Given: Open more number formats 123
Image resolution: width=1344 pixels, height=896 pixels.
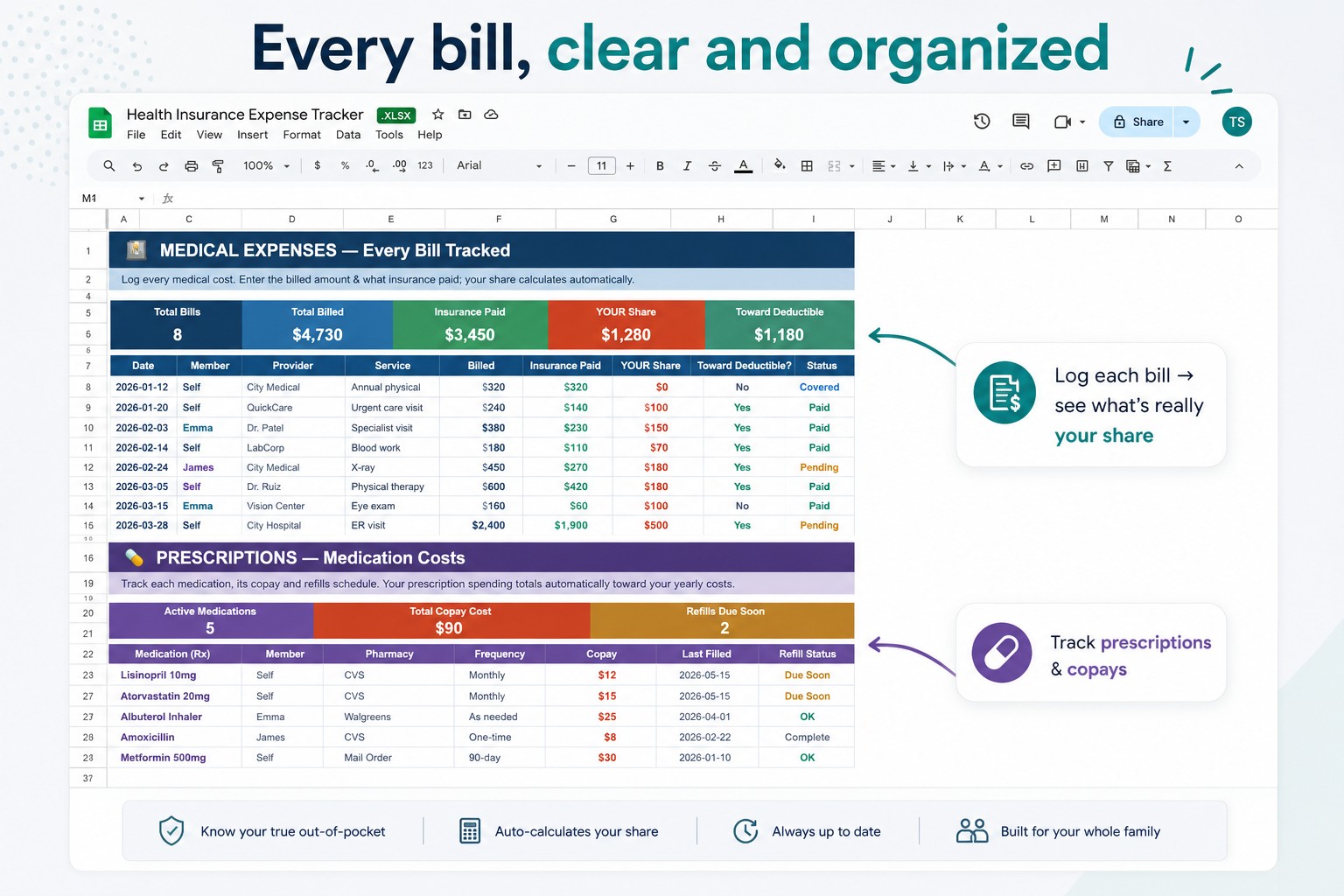Looking at the screenshot, I should click(425, 165).
